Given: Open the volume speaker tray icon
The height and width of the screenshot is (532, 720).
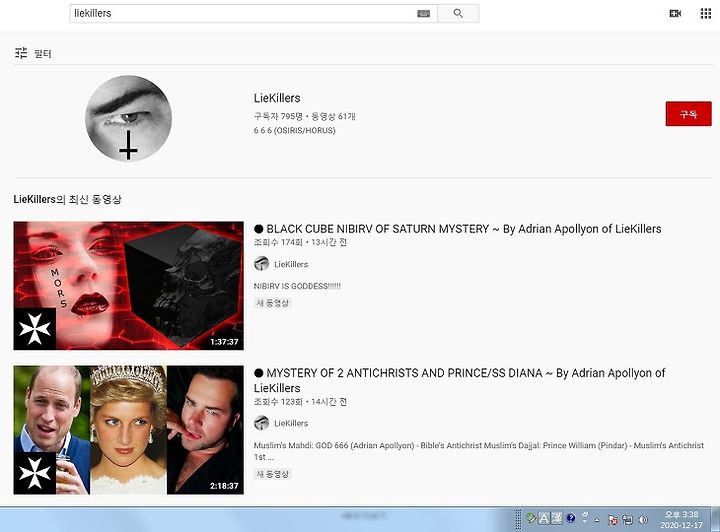Looking at the screenshot, I should pyautogui.click(x=643, y=519).
